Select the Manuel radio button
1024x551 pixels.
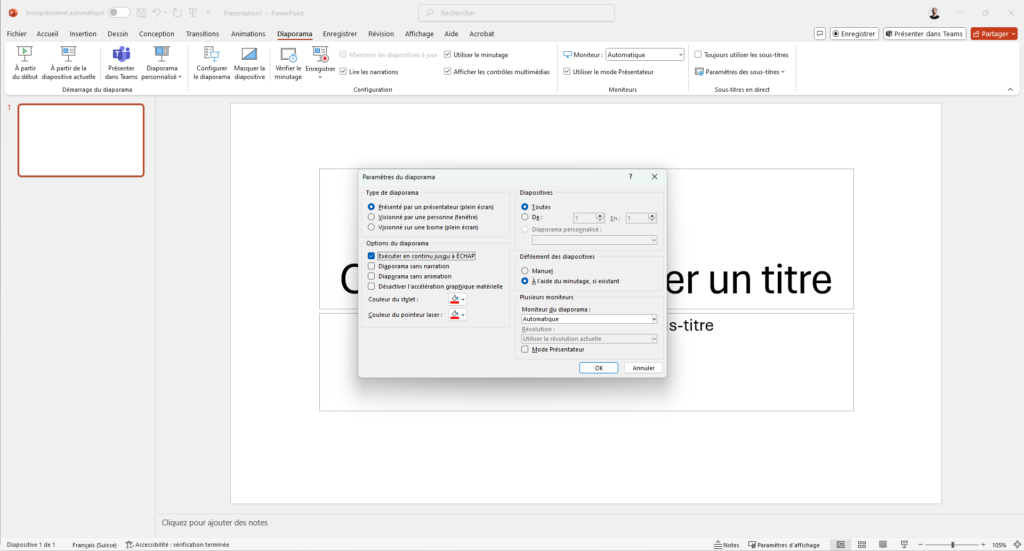524,270
